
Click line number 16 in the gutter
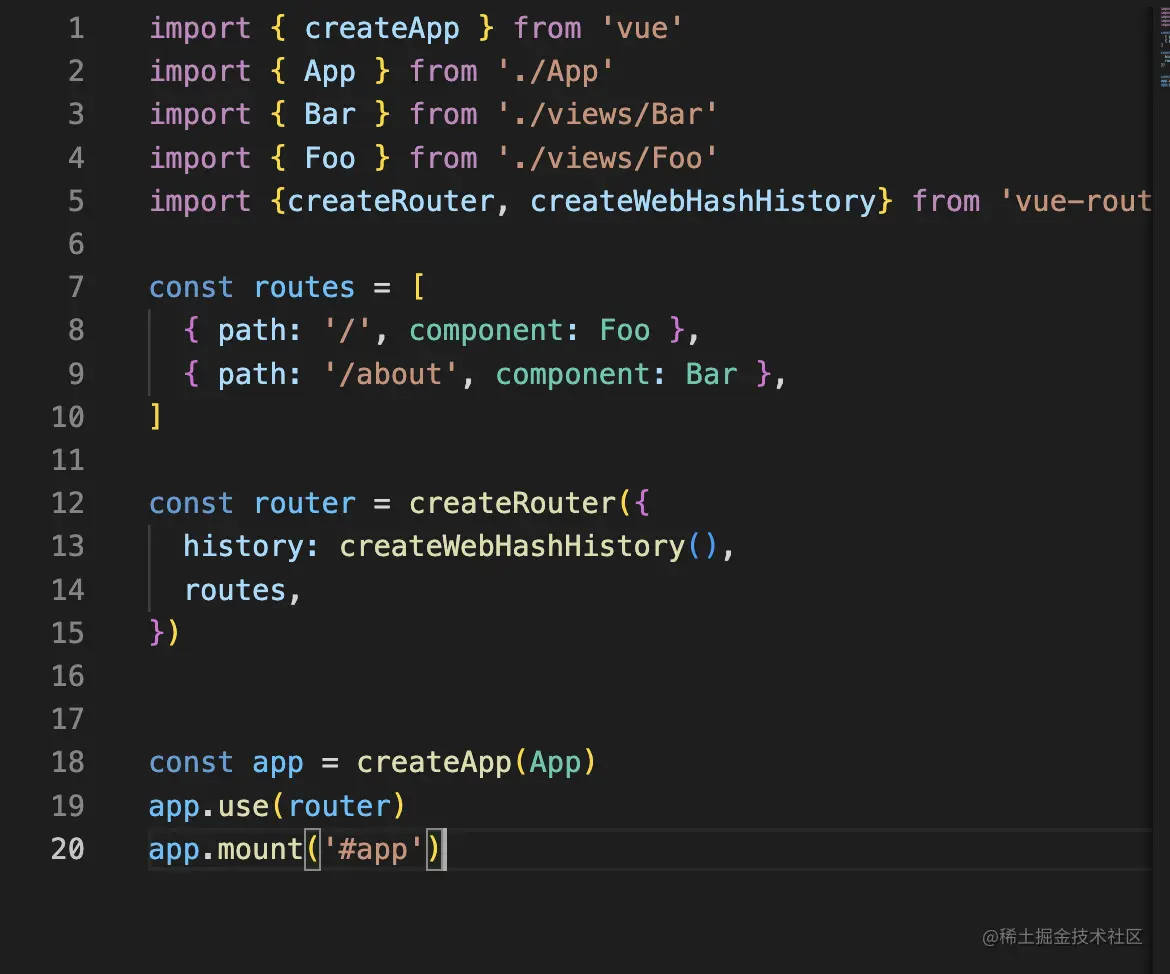pos(68,676)
